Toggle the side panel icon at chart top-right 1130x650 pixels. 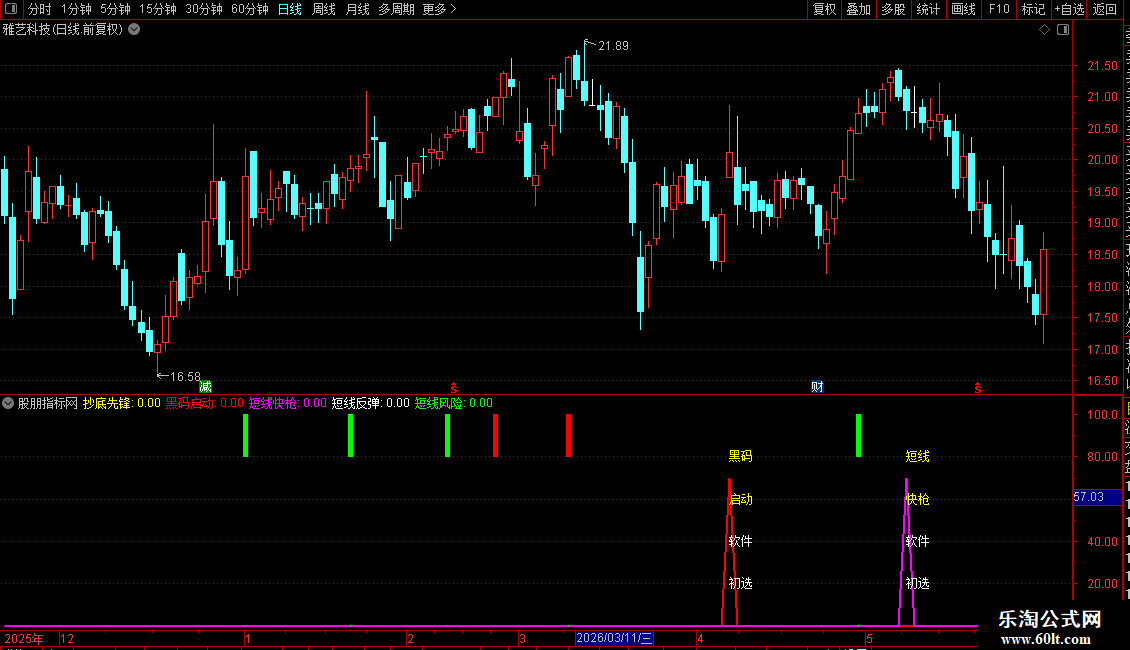click(1063, 30)
